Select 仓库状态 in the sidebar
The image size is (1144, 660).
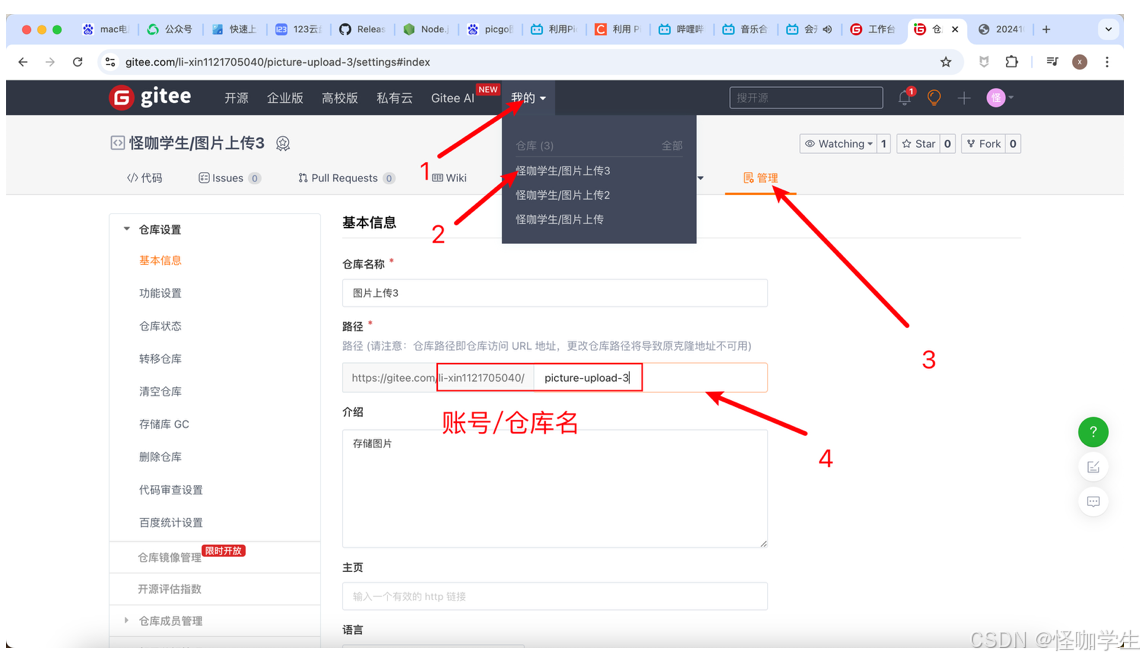[160, 326]
